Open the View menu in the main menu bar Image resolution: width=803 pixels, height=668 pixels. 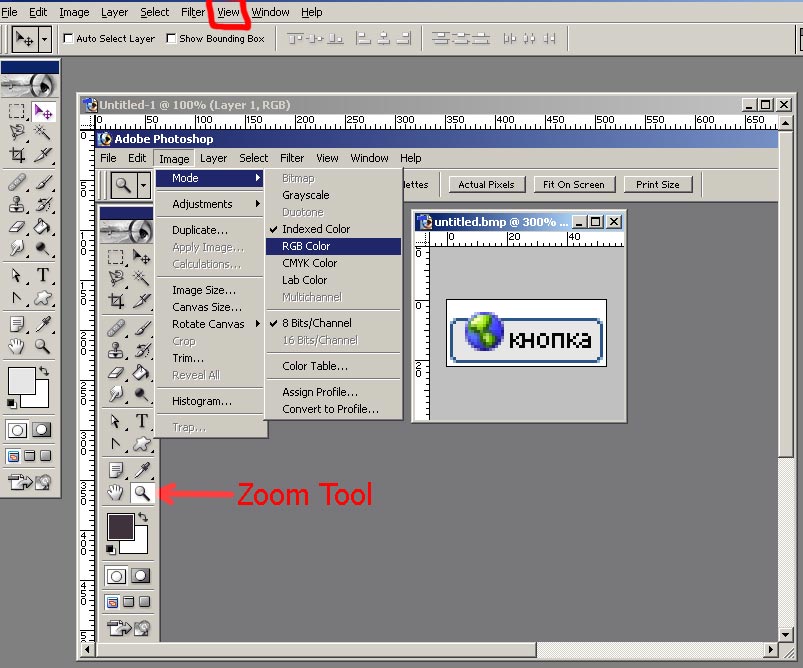pos(228,12)
